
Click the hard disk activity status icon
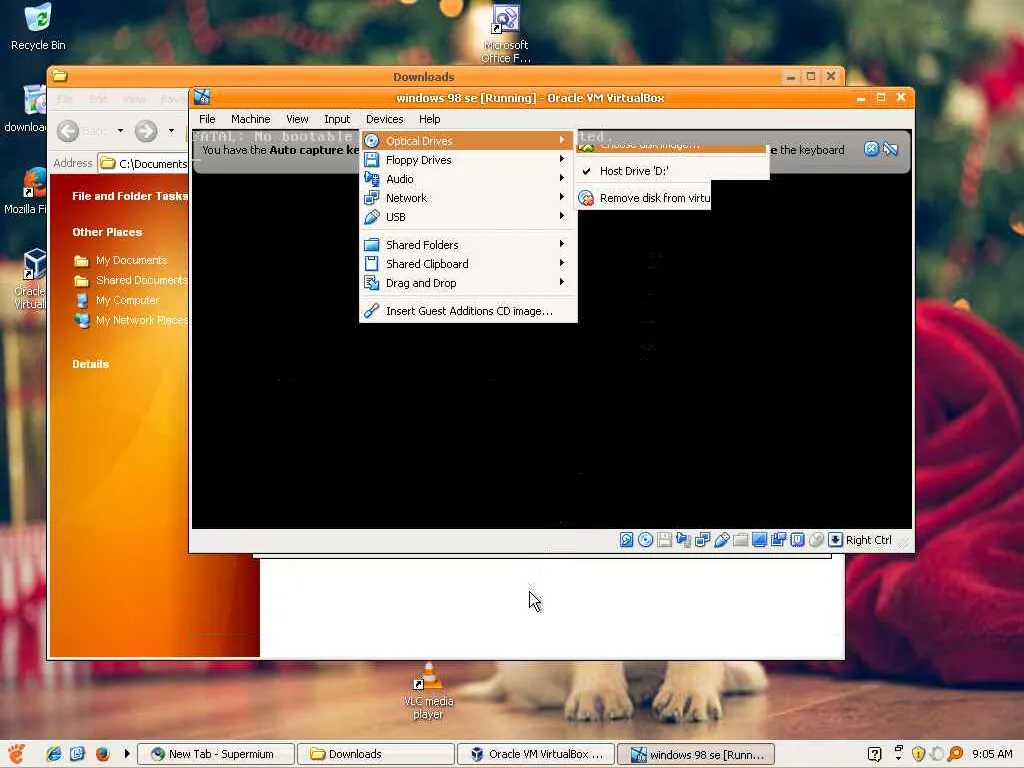pos(626,539)
